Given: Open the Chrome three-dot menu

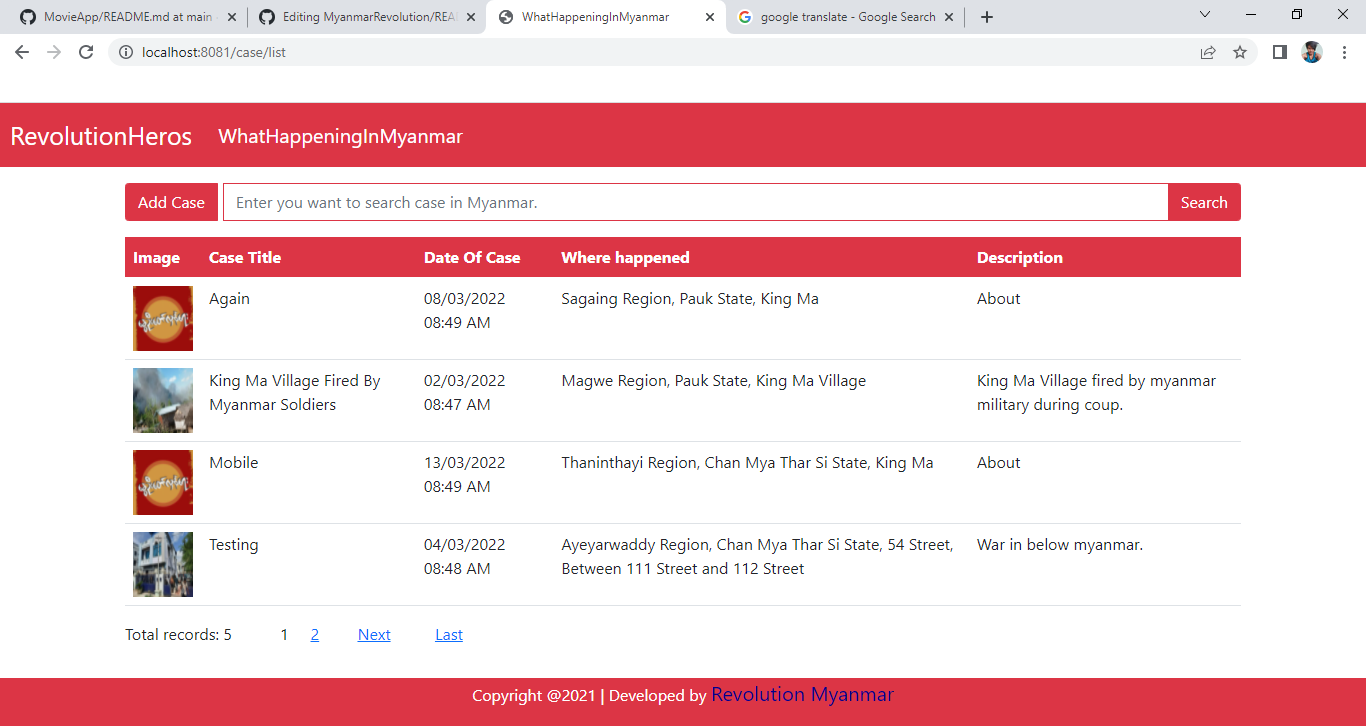Looking at the screenshot, I should tap(1344, 52).
